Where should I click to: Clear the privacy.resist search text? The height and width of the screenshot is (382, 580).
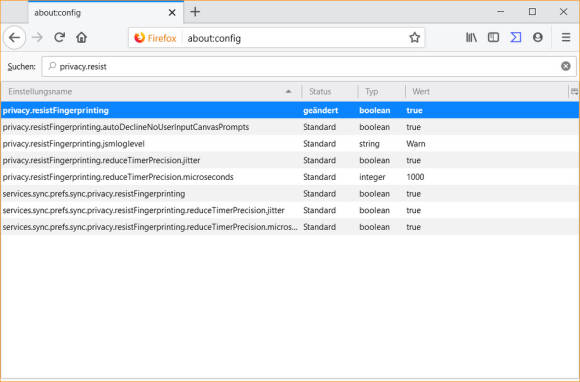pyautogui.click(x=566, y=66)
